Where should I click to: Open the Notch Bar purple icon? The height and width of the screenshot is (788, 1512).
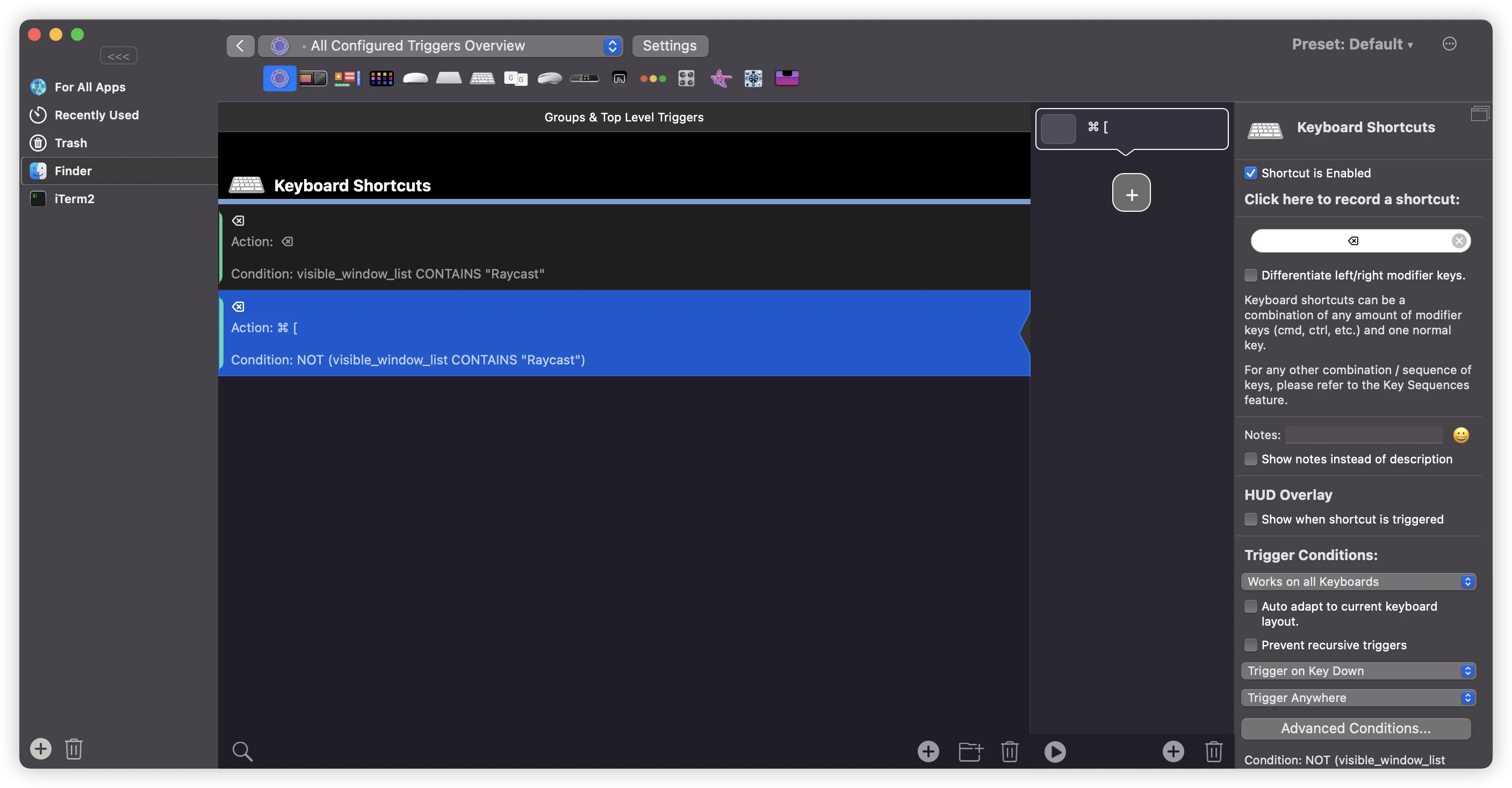pyautogui.click(x=787, y=78)
